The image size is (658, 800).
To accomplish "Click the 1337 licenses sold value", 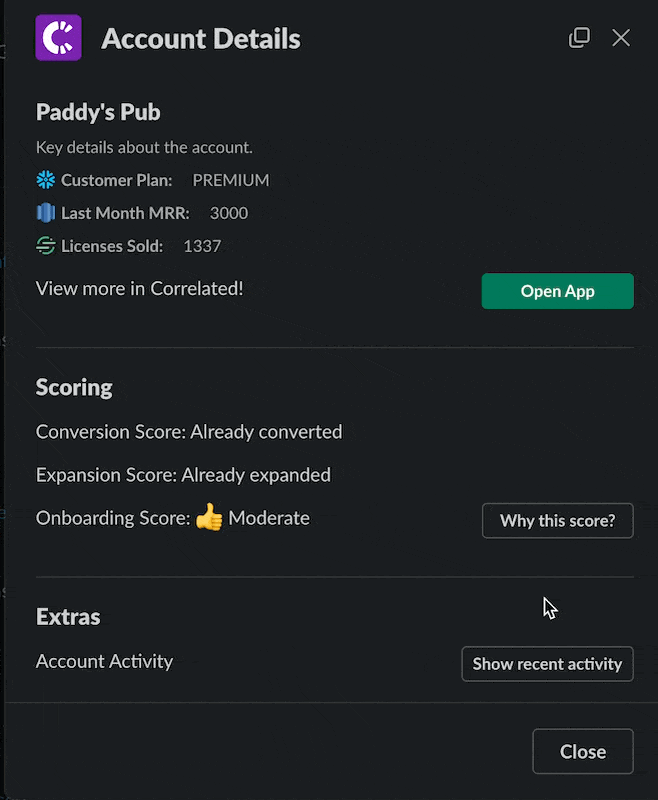I will coord(202,246).
